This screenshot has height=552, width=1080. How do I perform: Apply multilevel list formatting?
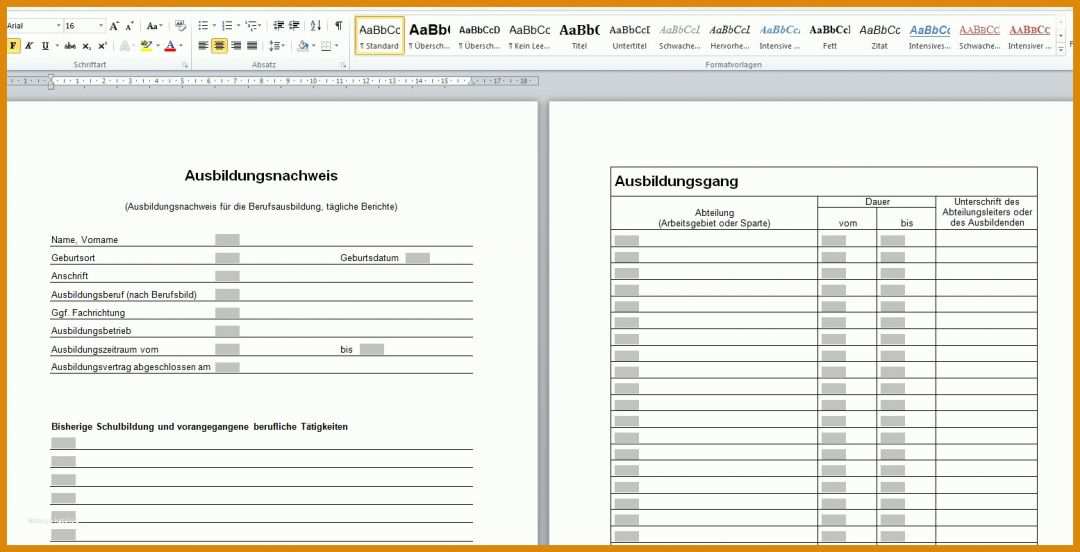251,26
